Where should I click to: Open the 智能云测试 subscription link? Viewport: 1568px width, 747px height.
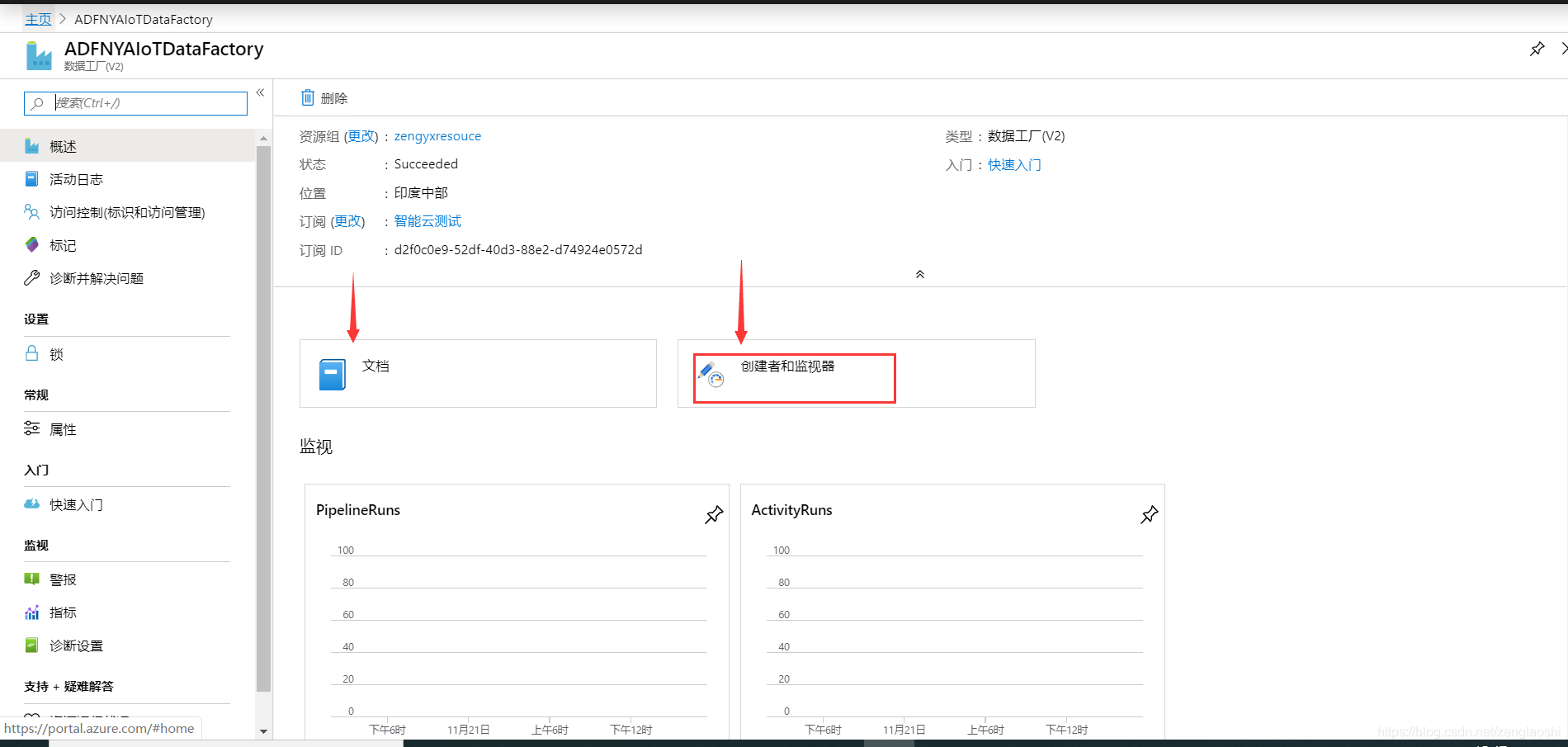[427, 221]
